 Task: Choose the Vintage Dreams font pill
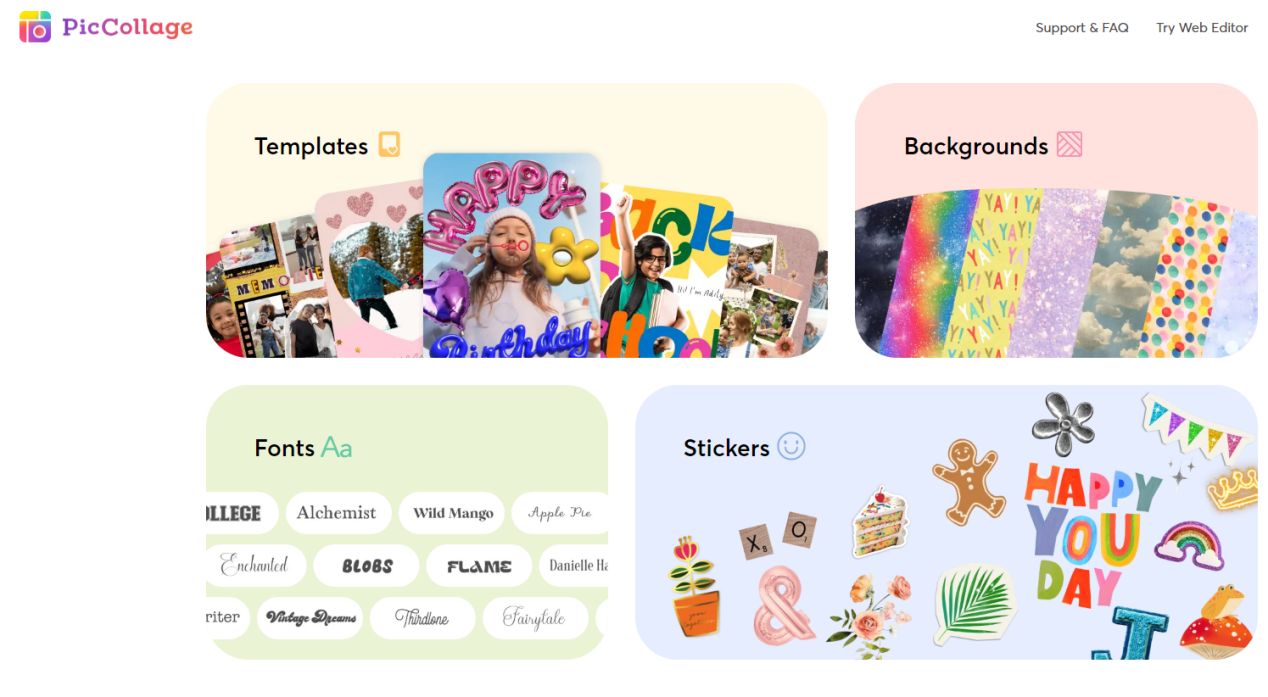pos(310,618)
